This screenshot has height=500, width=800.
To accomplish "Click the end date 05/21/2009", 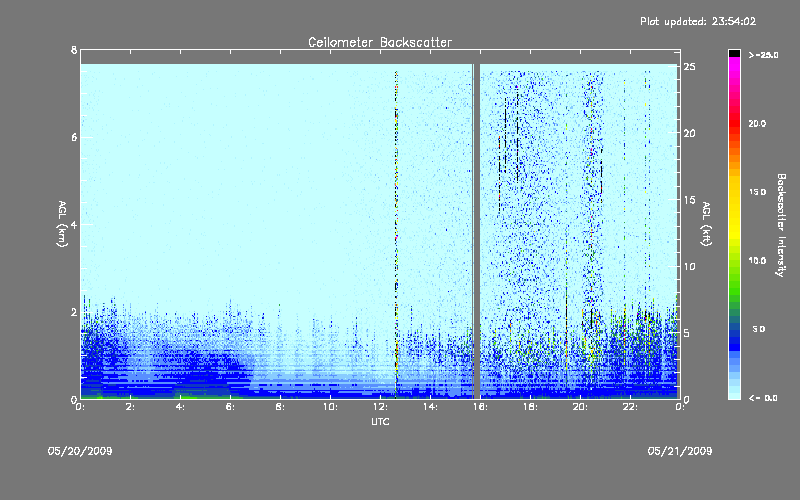I will click(x=680, y=451).
